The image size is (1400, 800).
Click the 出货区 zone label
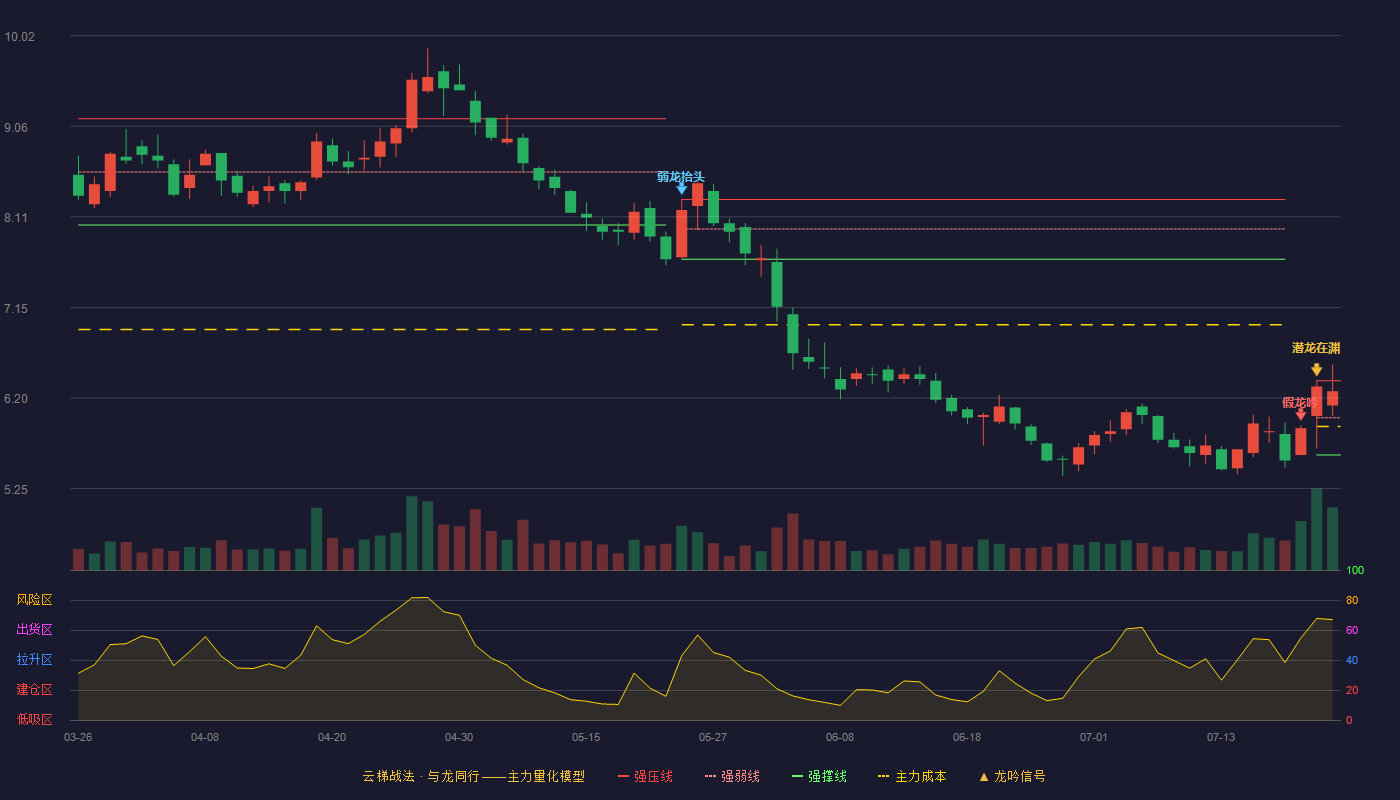point(34,630)
